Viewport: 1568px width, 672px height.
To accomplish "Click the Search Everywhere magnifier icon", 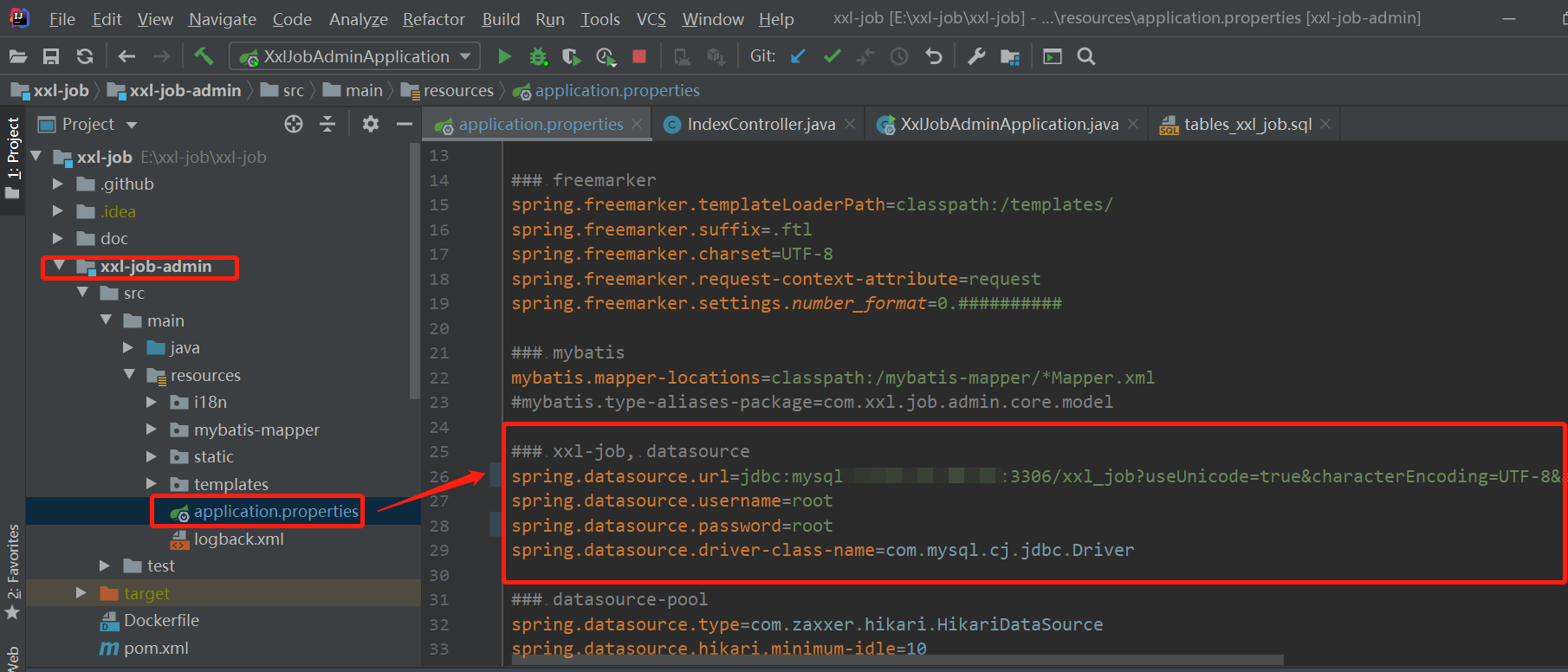I will click(1085, 56).
